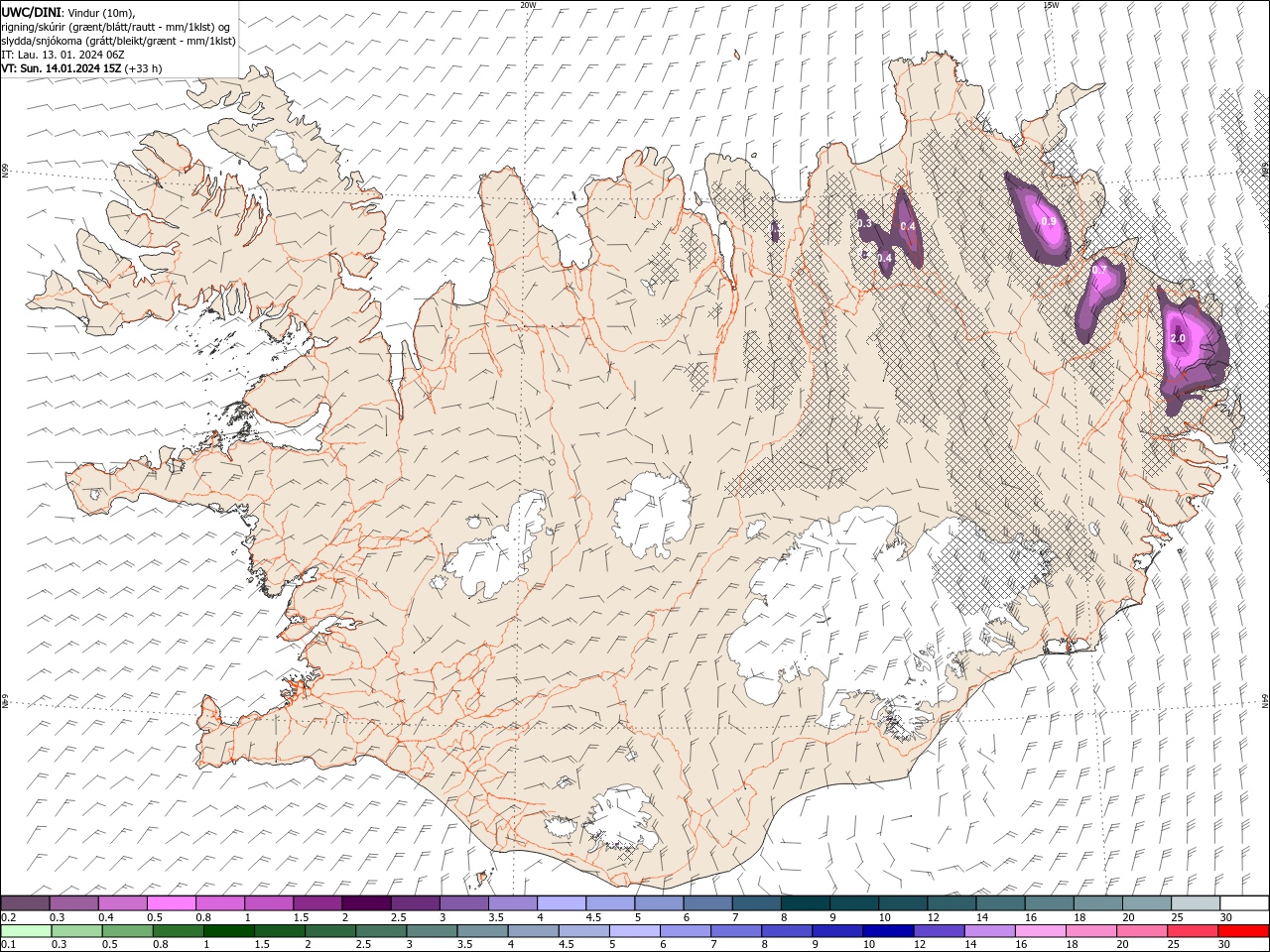Click the 0.9 snowfall value on the map
This screenshot has height=952, width=1270.
[x=1048, y=222]
